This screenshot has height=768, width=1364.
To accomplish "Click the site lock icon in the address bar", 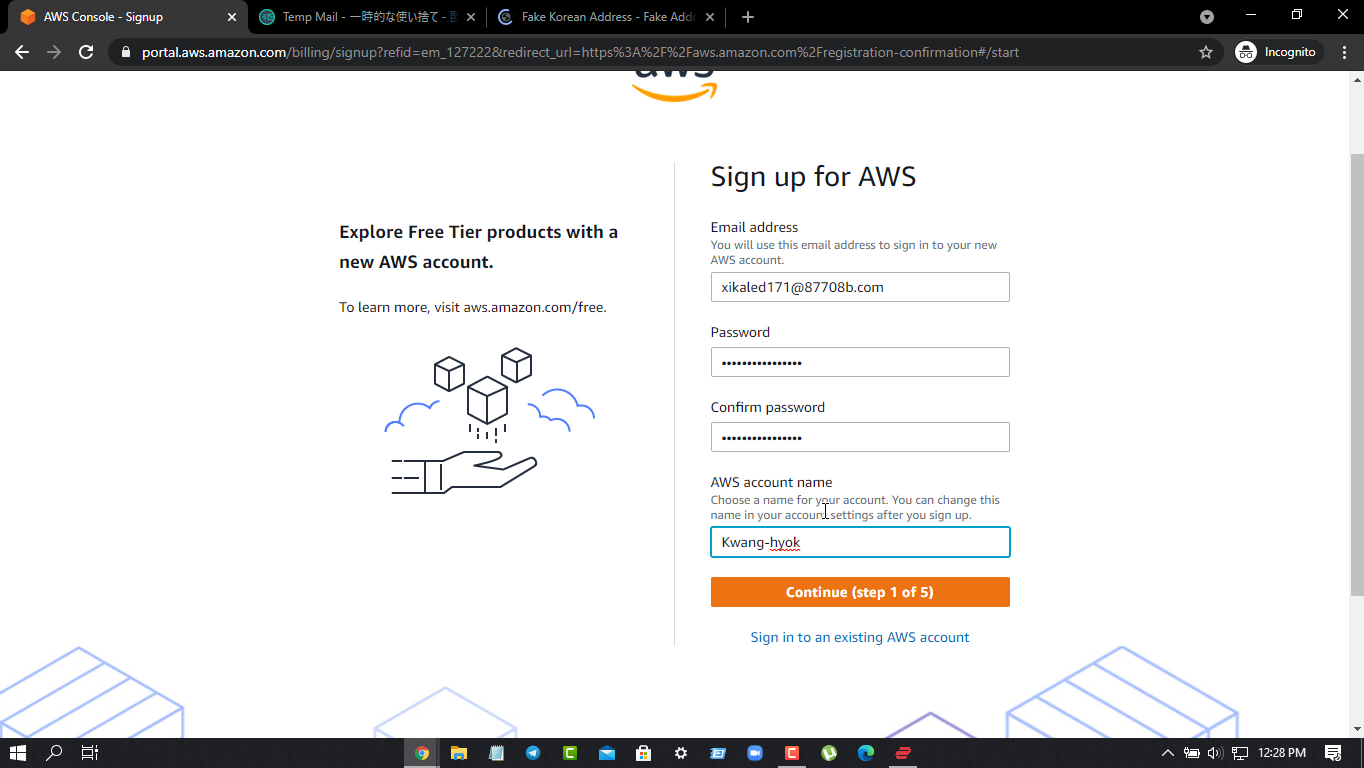I will (125, 52).
